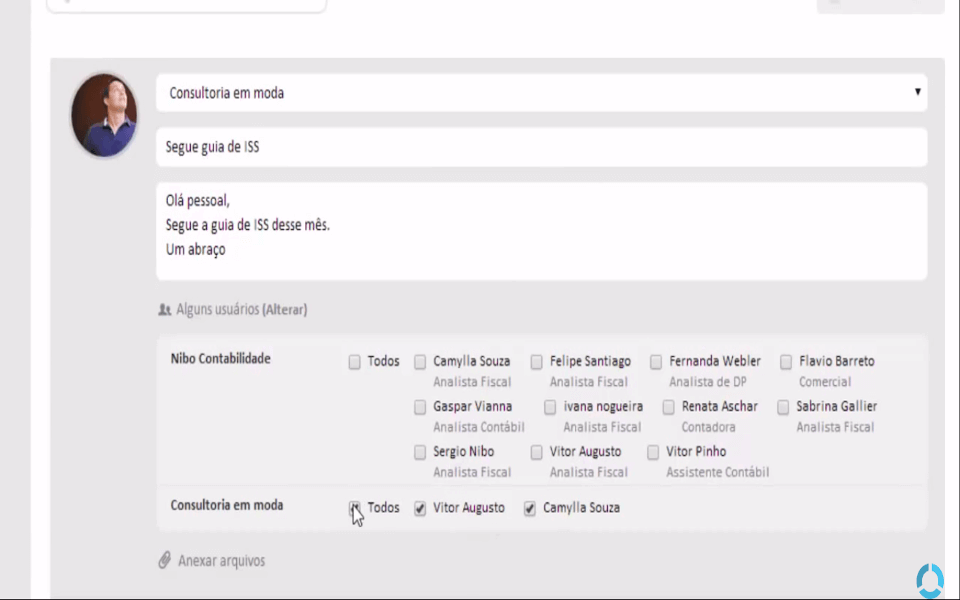Check the ivana nogueira checkbox
The height and width of the screenshot is (600, 960).
[550, 407]
